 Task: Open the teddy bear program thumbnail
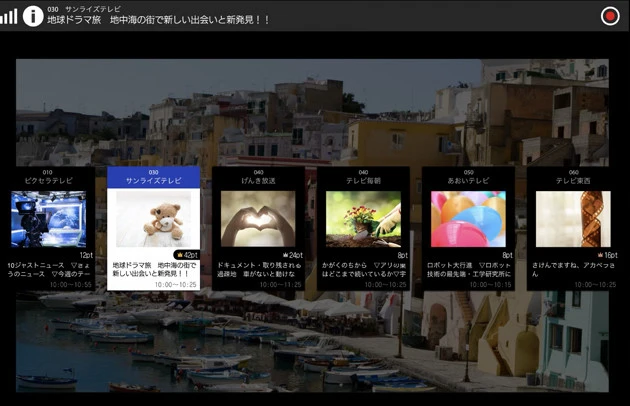[x=153, y=219]
